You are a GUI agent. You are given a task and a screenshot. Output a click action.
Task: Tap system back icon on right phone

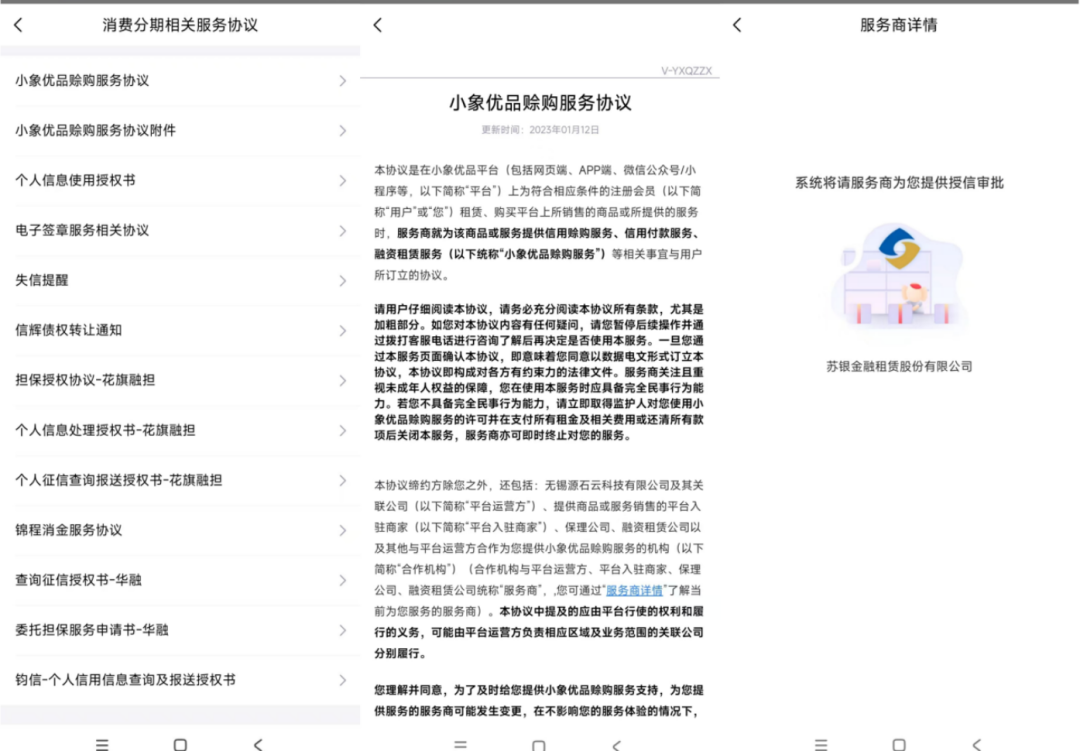tap(977, 745)
